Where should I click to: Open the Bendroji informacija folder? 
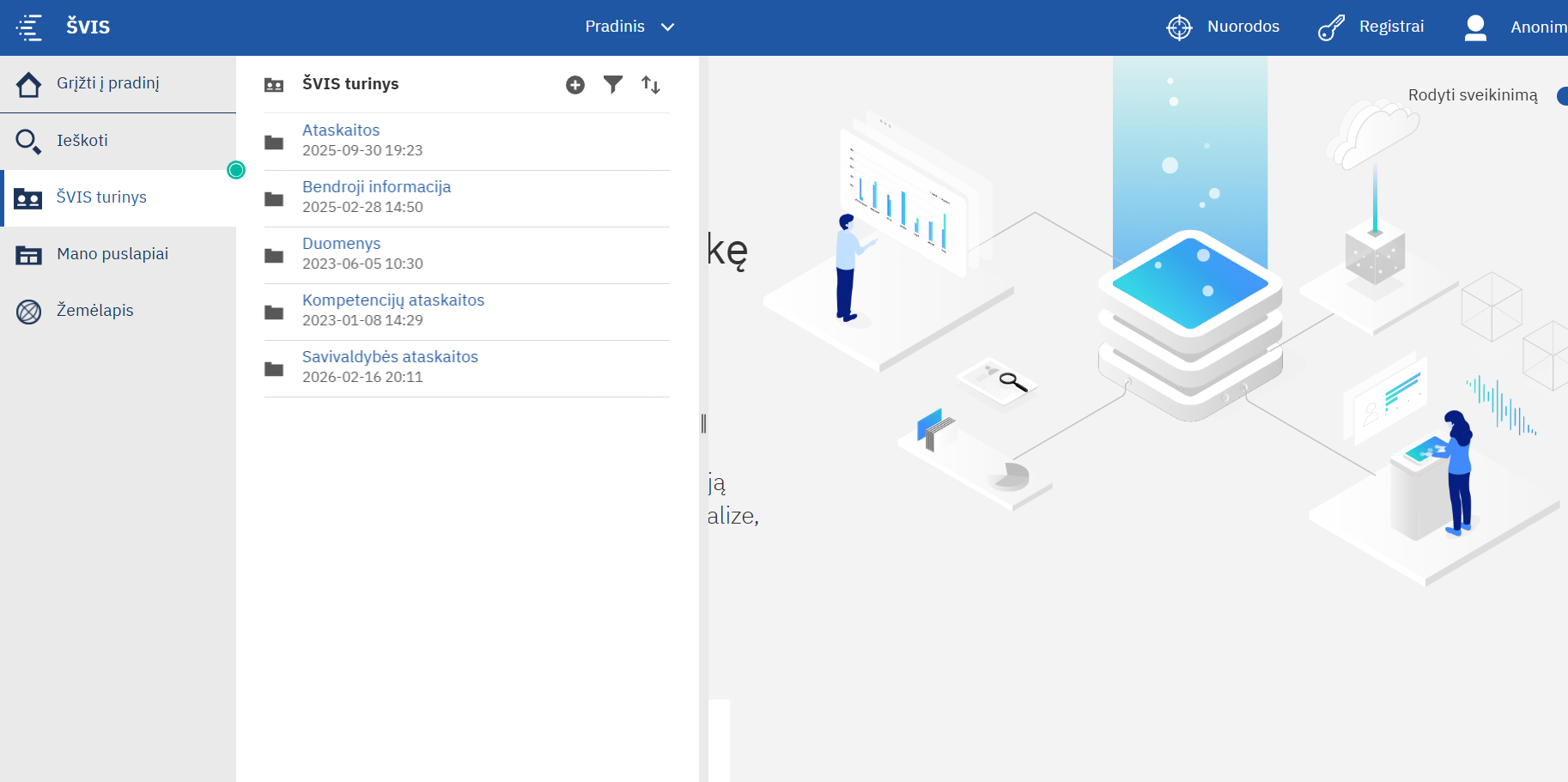376,187
